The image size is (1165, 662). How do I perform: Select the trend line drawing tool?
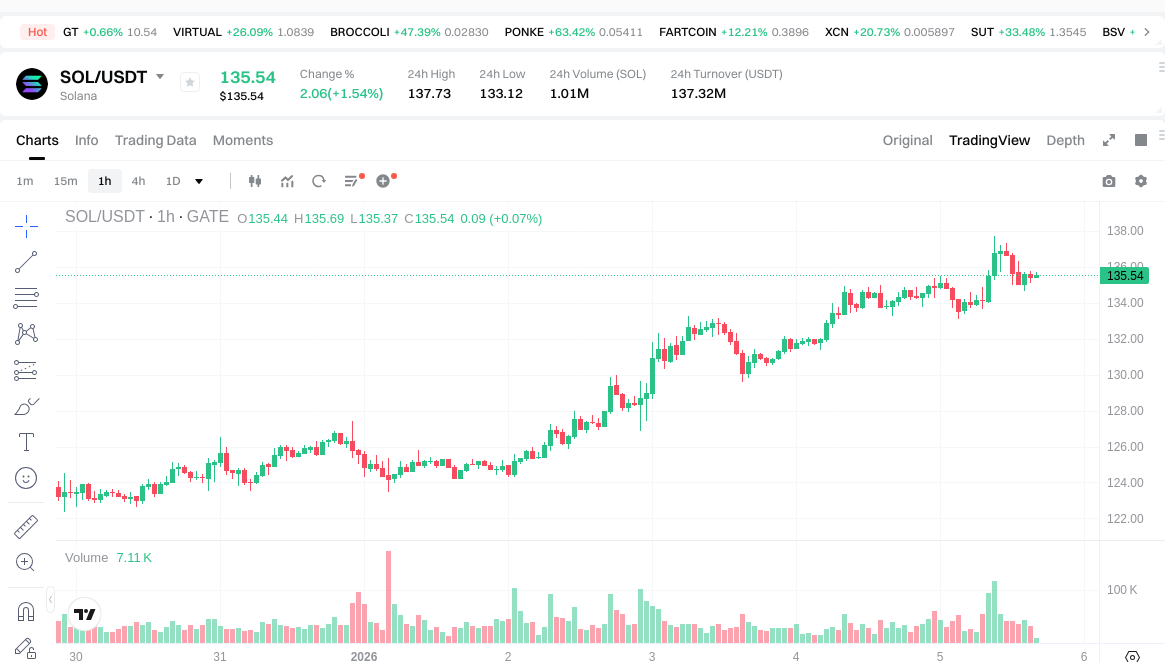pyautogui.click(x=26, y=262)
